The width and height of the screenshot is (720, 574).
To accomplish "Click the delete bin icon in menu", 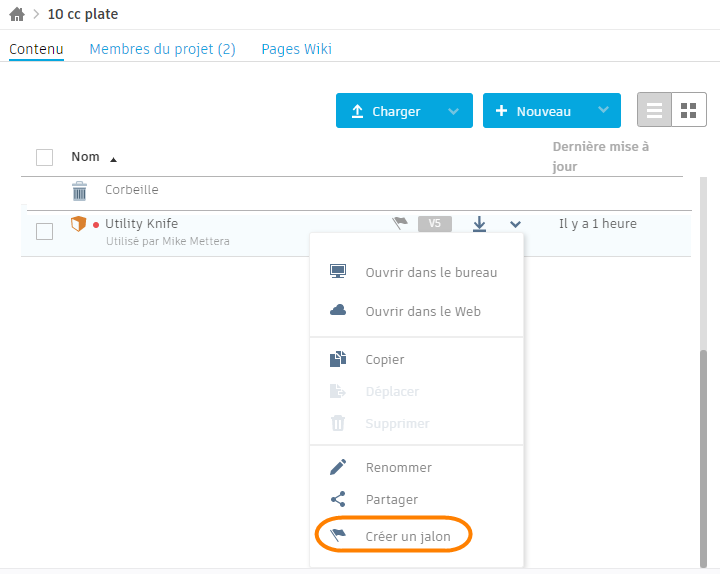I will [x=338, y=423].
